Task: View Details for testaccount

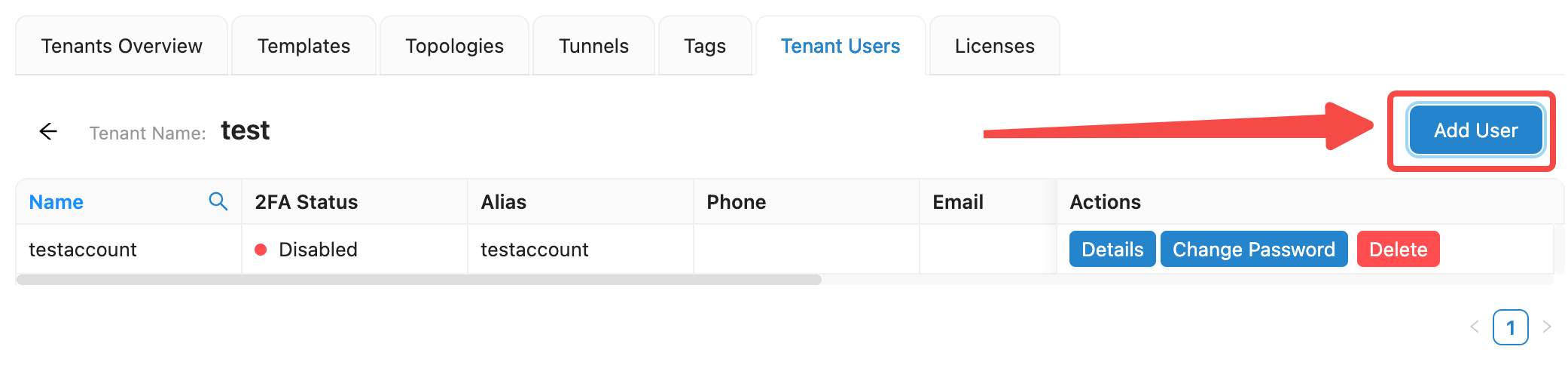Action: 1112,250
